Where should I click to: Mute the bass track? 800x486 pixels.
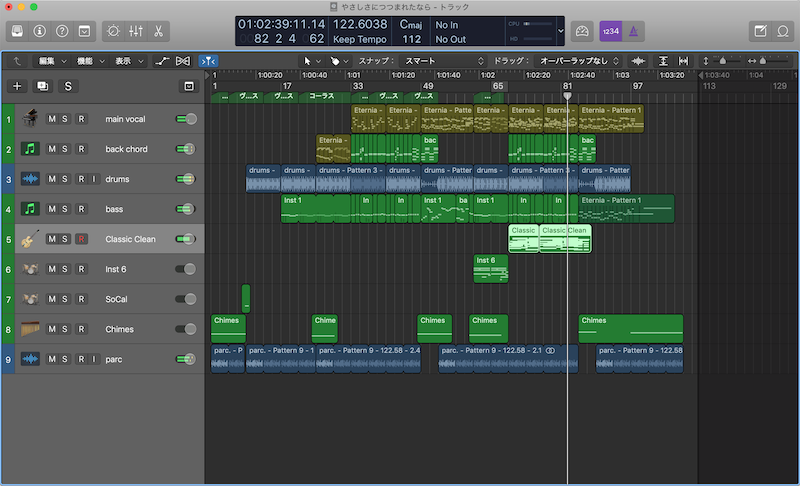point(52,209)
